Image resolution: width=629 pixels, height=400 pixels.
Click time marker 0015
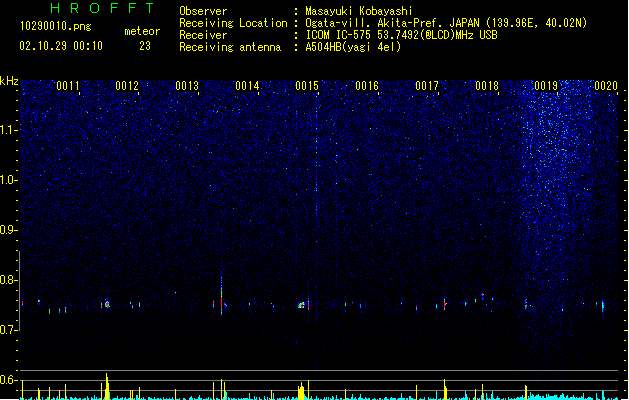point(307,86)
